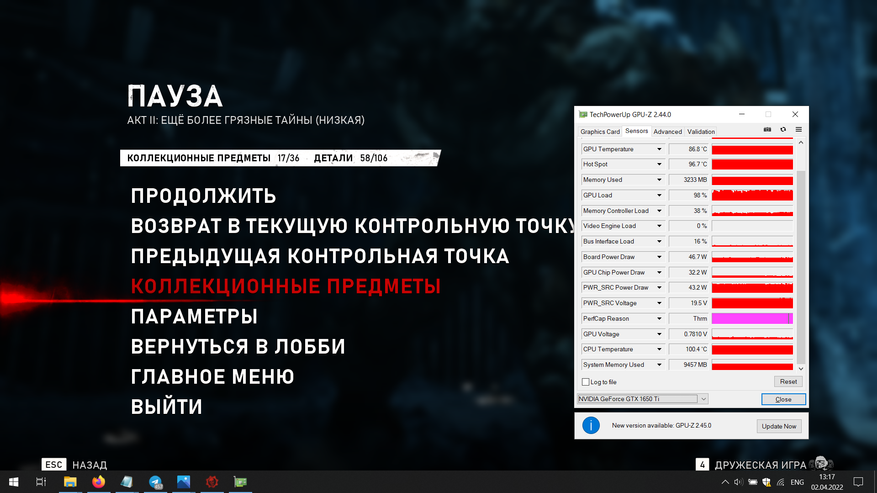
Task: Open the NVIDIA GeForce GTX 1650 Ti selector
Action: (643, 399)
